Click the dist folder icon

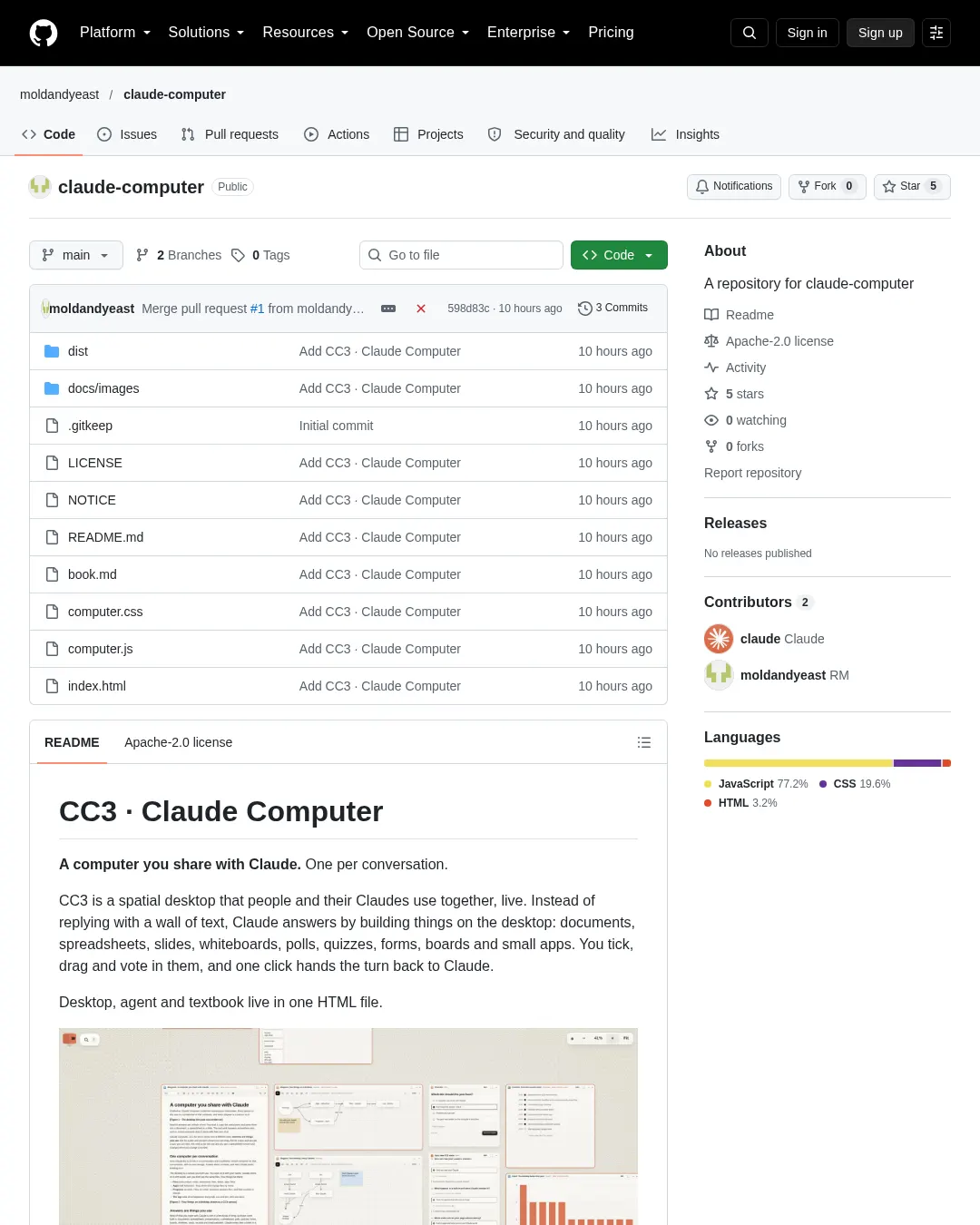[x=52, y=351]
